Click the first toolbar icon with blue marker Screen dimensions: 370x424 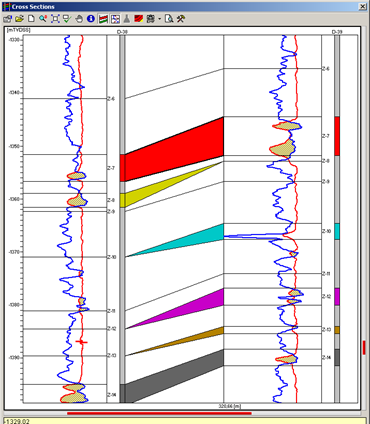click(x=7, y=19)
